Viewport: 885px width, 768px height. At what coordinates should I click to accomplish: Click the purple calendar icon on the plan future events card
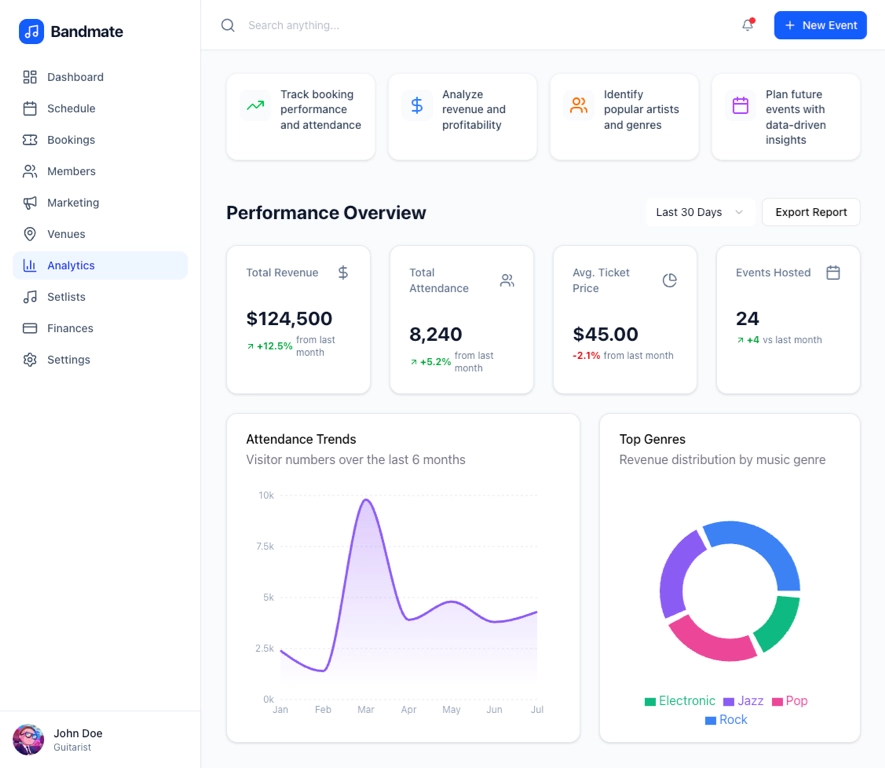[x=741, y=105]
